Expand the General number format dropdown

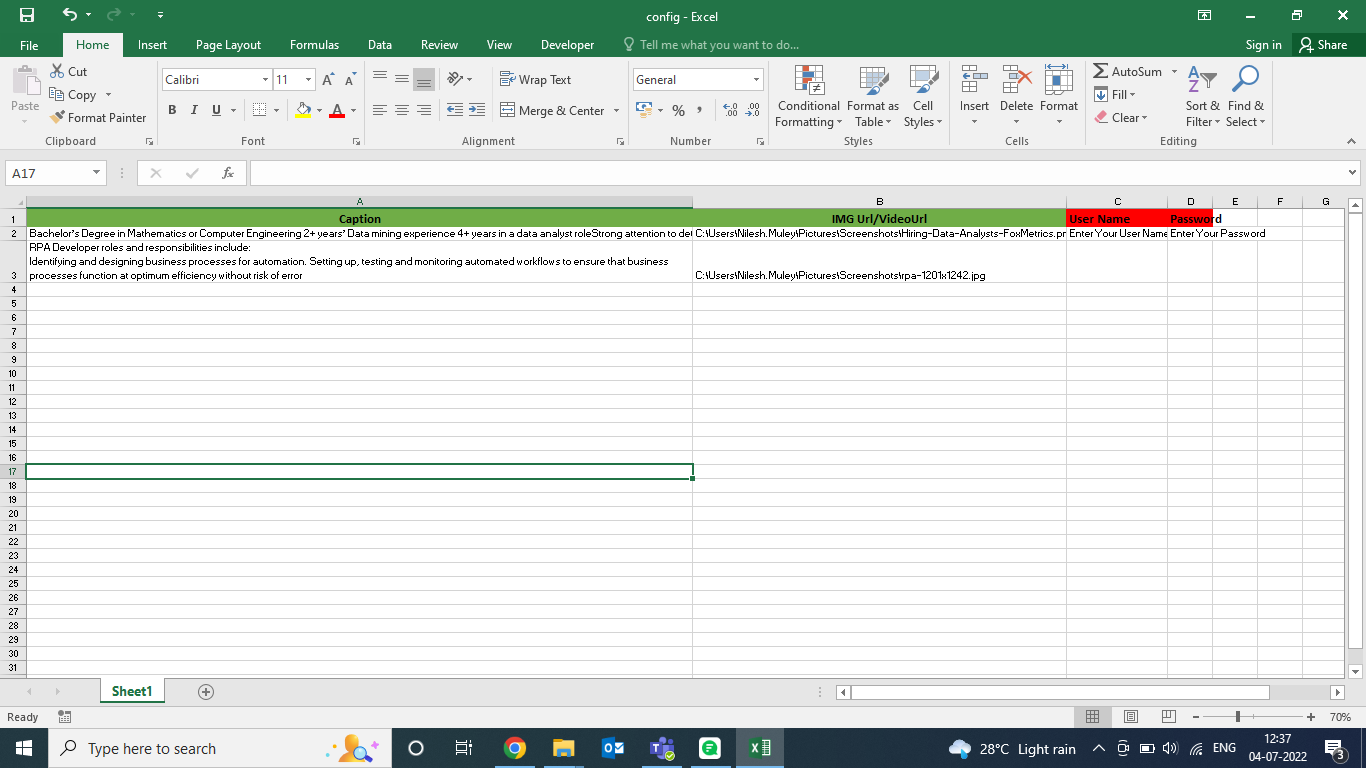click(756, 80)
